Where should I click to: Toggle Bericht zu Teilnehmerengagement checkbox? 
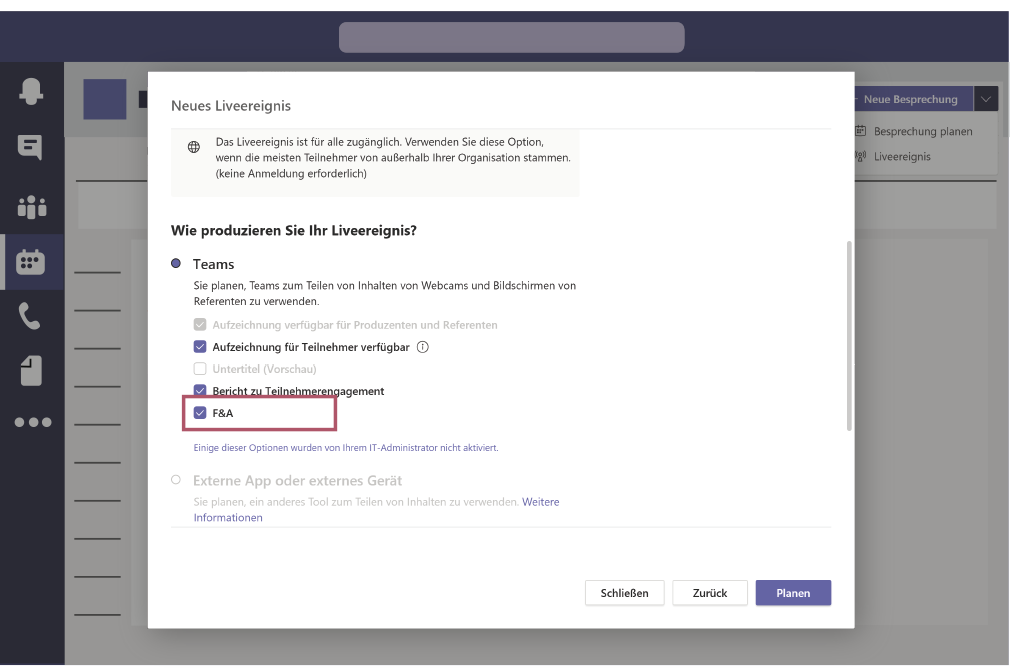point(200,390)
